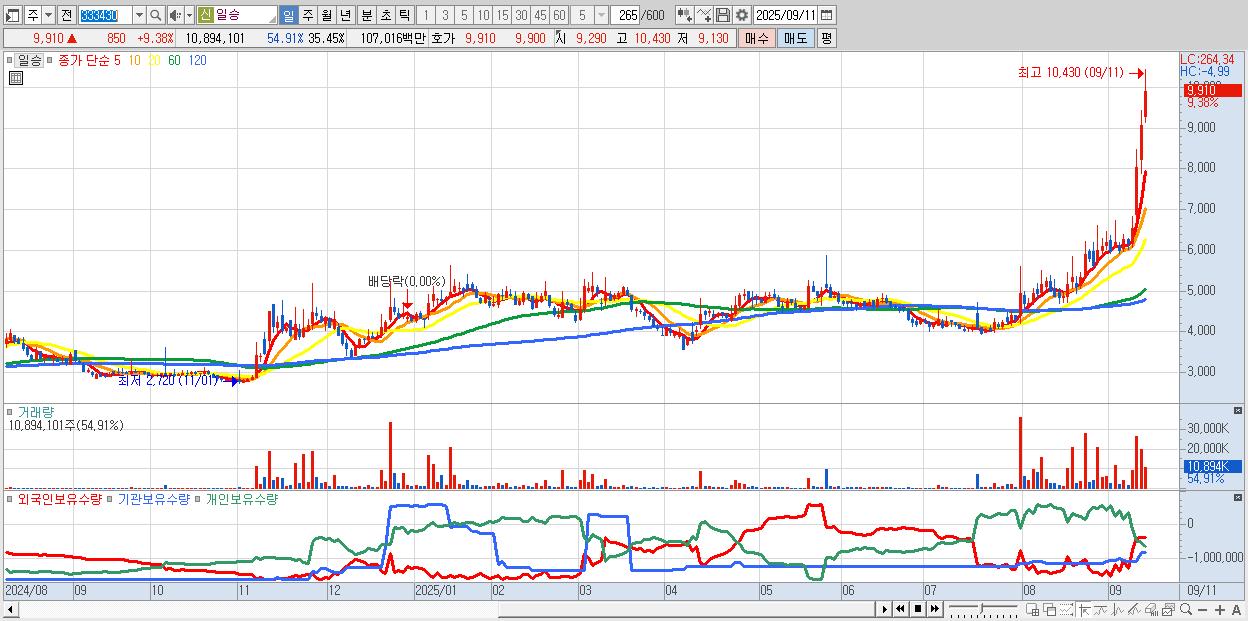Play the chart replay forward
Image resolution: width=1248 pixels, height=621 pixels.
pos(884,609)
